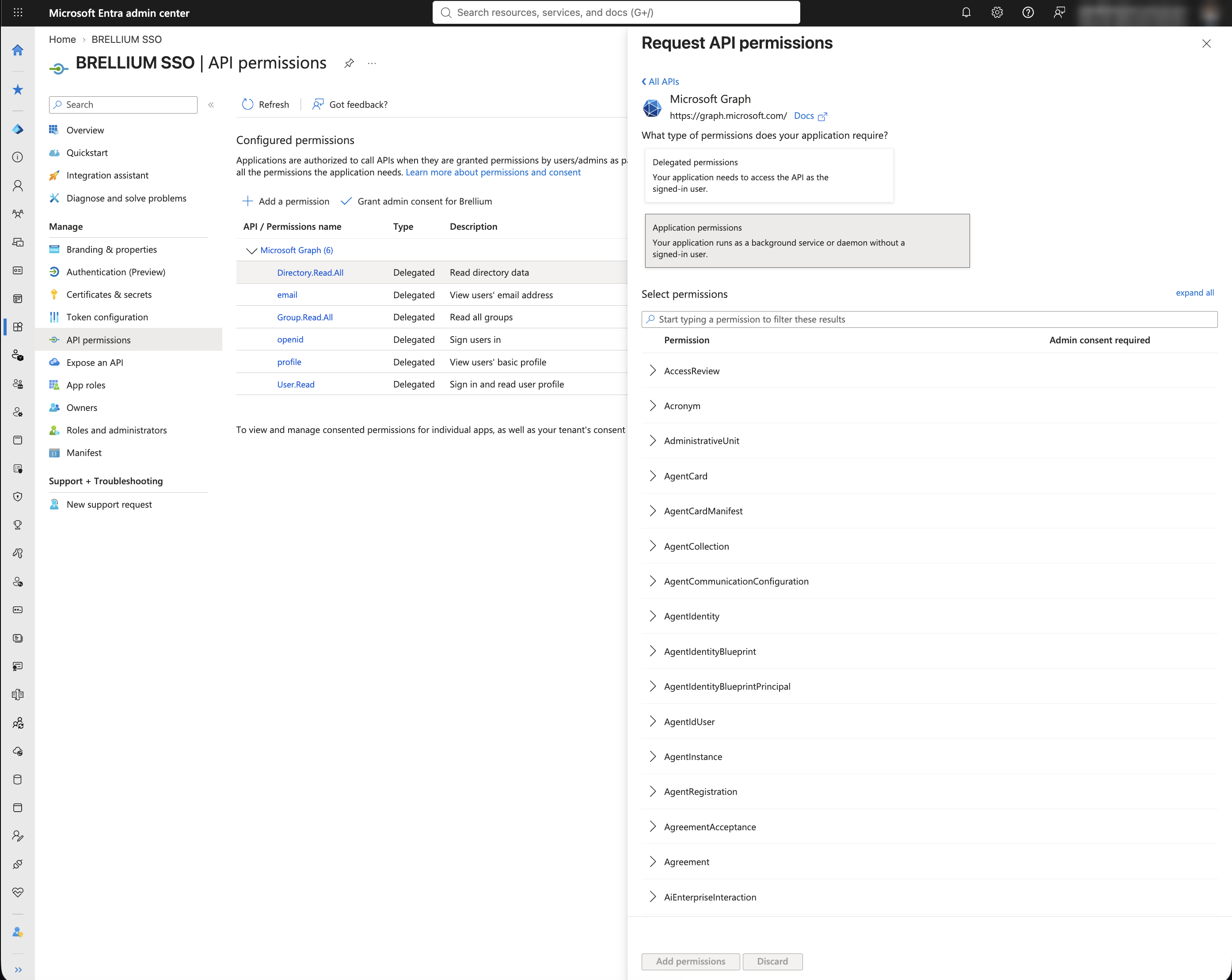Viewport: 1232px width, 980px height.
Task: Collapse the resource menu with double chevron
Action: (x=211, y=105)
